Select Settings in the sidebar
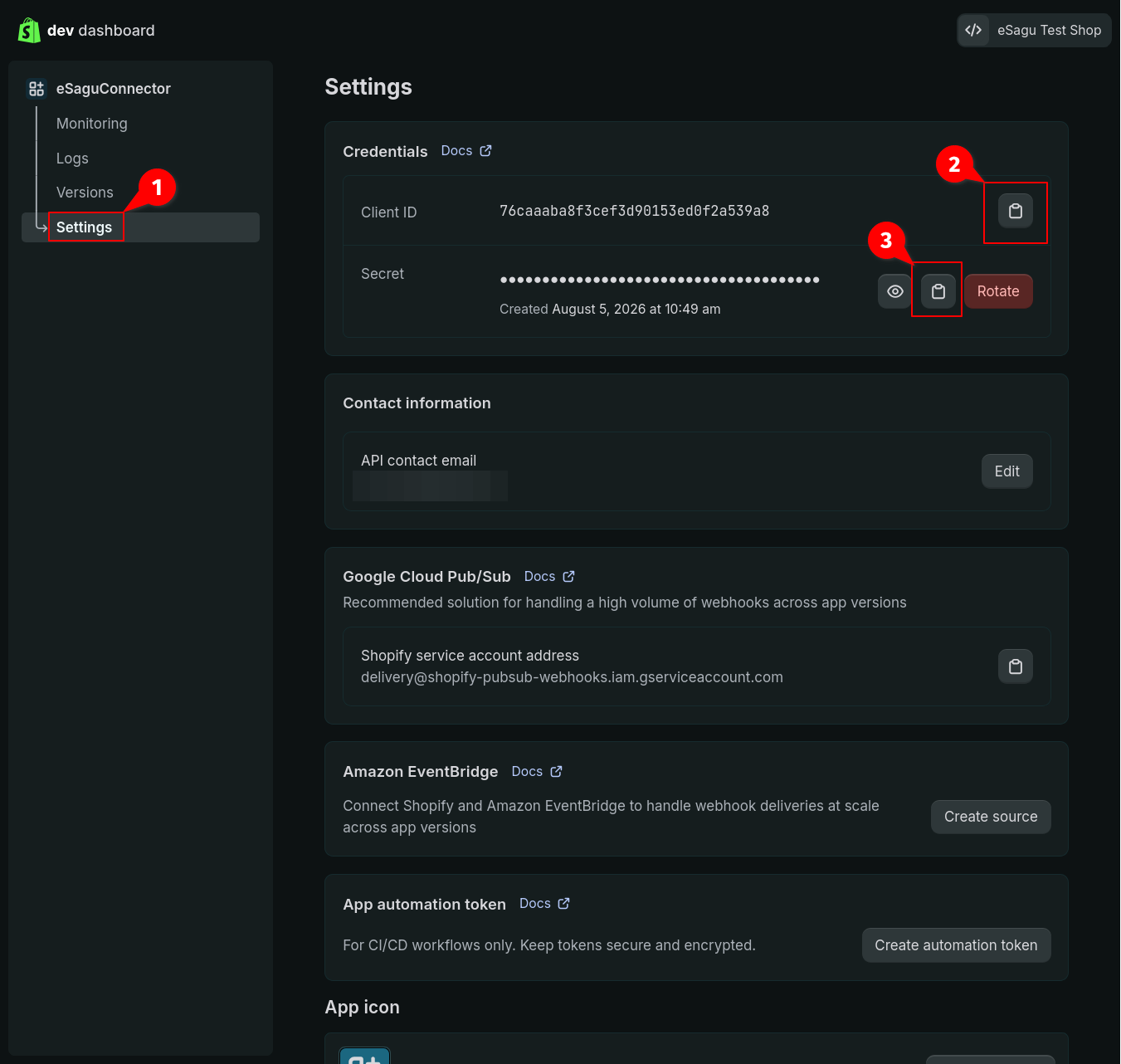This screenshot has width=1121, height=1064. (x=140, y=227)
